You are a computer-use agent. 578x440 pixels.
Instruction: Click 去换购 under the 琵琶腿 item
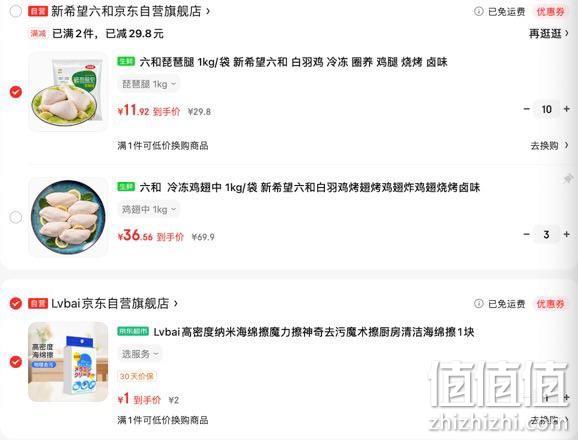coord(549,146)
